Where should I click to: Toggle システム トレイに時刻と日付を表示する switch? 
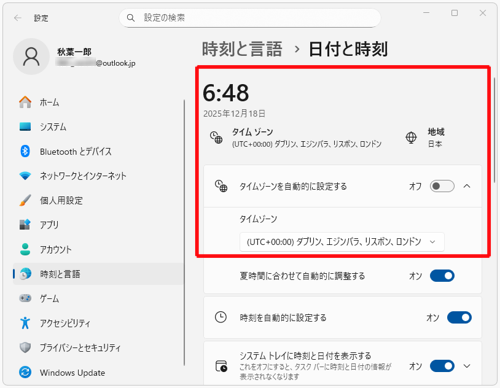point(442,366)
